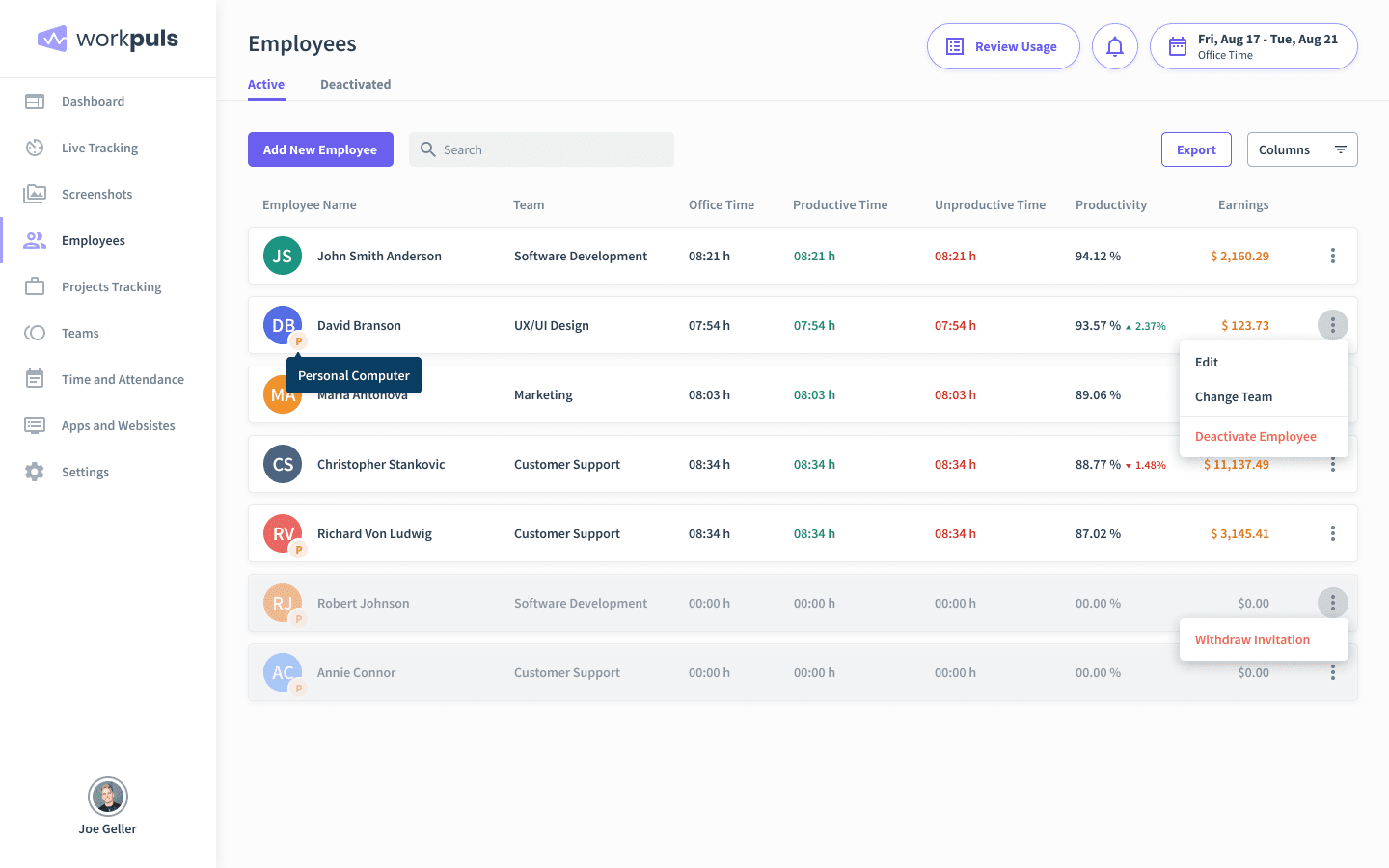Select Time and Attendance in sidebar

coord(123,379)
